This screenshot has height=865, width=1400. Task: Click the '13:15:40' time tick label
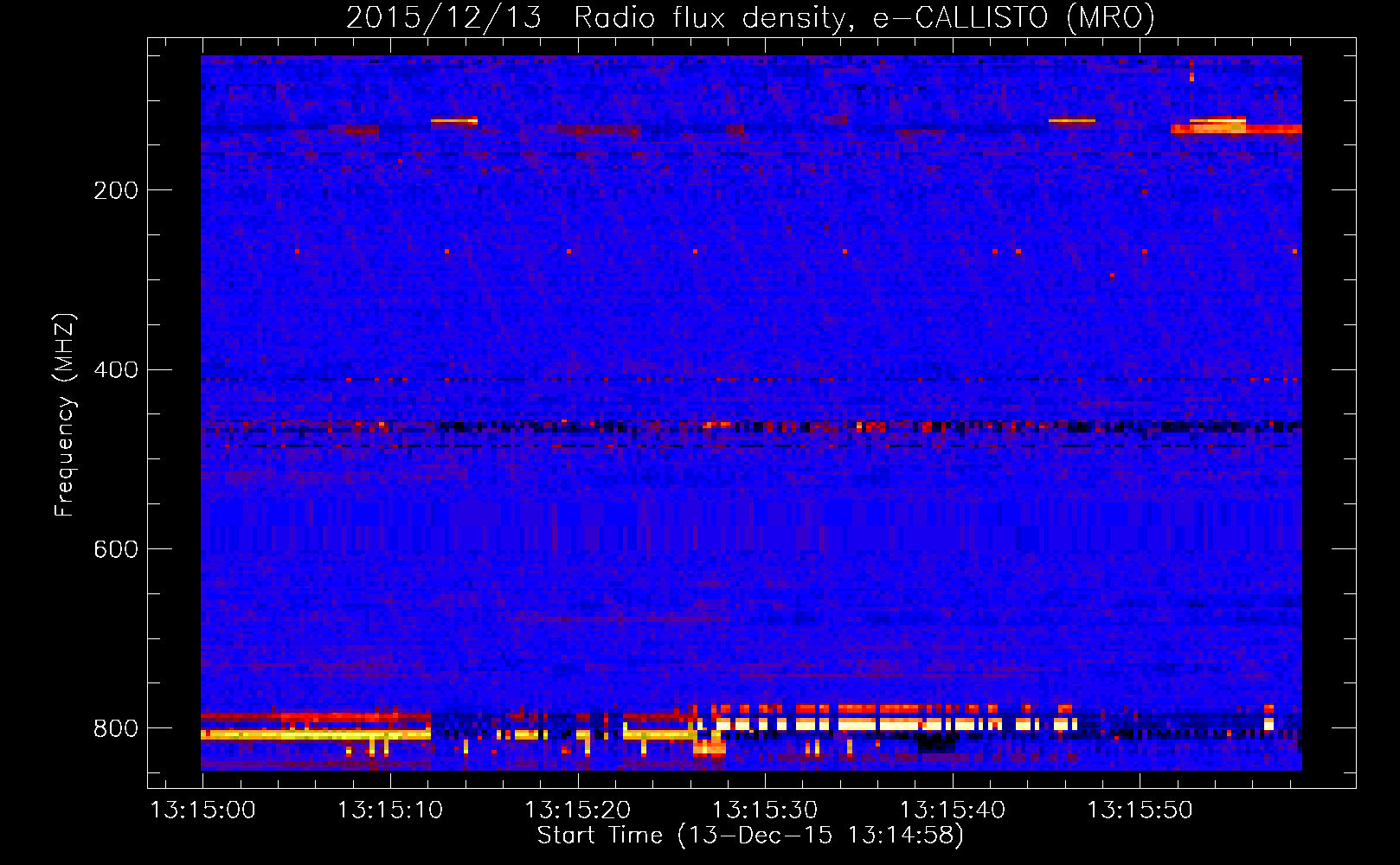point(953,811)
